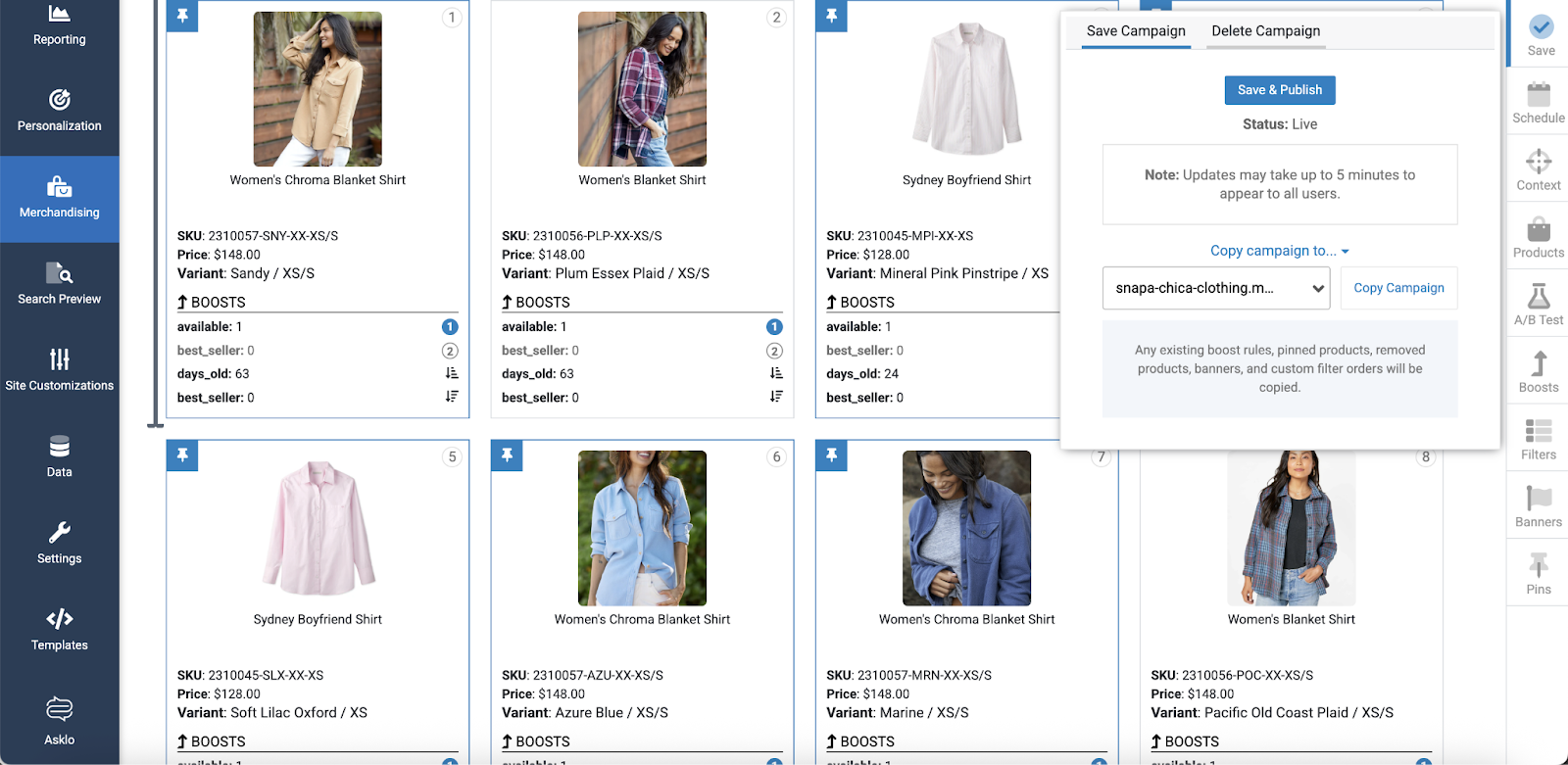Toggle pin on Soft Lilac Oxford shirt

(x=182, y=455)
